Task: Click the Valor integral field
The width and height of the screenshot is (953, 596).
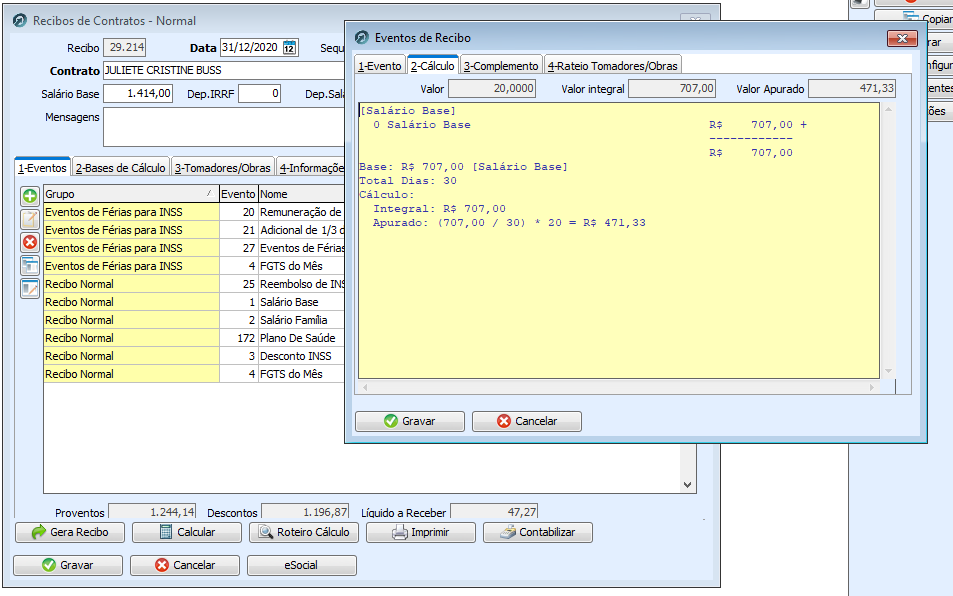Action: pyautogui.click(x=672, y=89)
